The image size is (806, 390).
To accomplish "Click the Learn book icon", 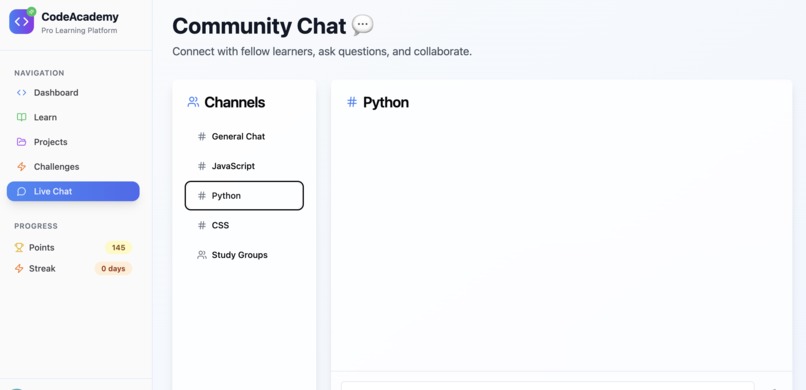I will pos(22,118).
